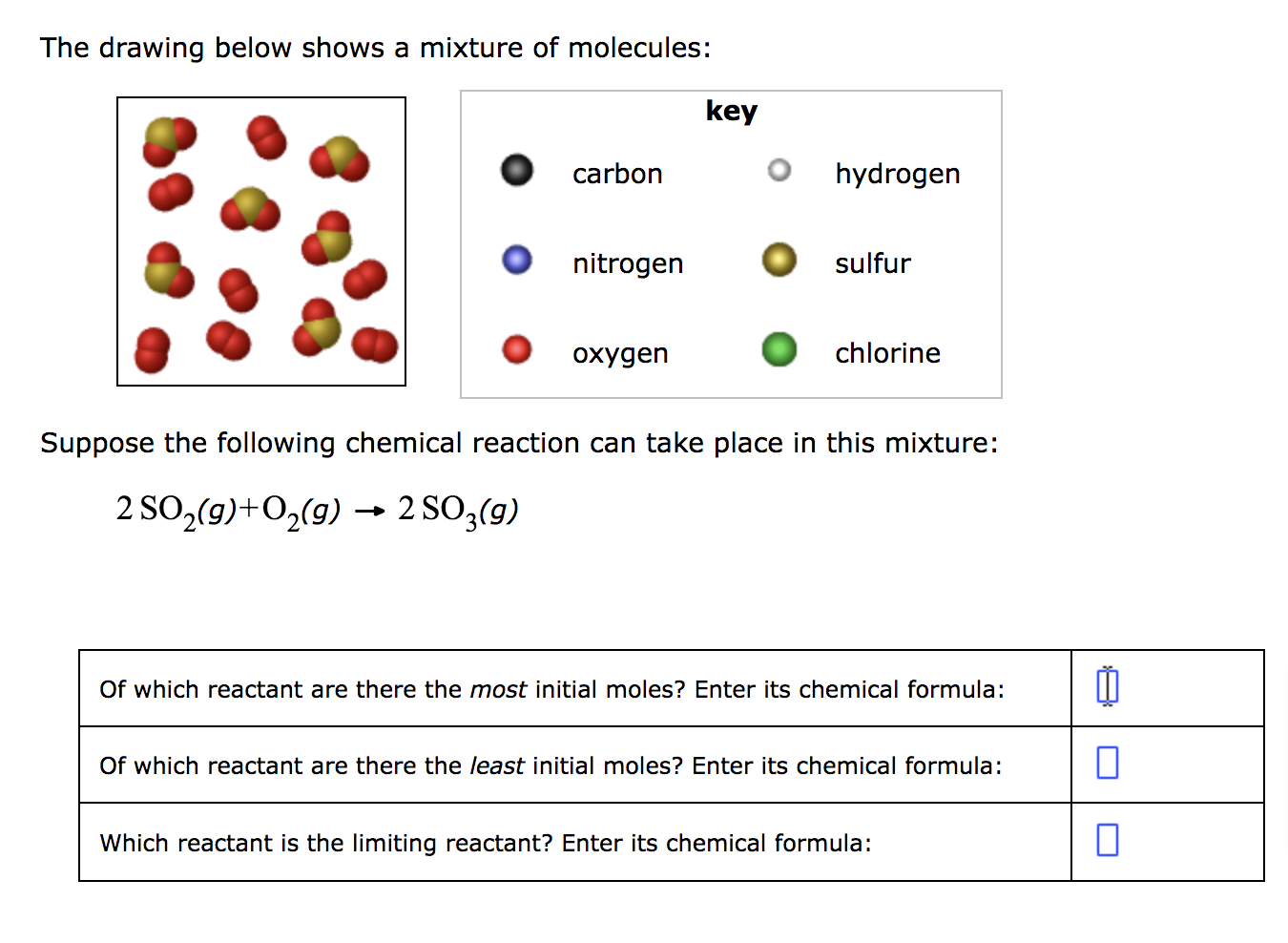Image resolution: width=1288 pixels, height=943 pixels.
Task: Click the input field for least initial moles
Action: (x=1106, y=762)
